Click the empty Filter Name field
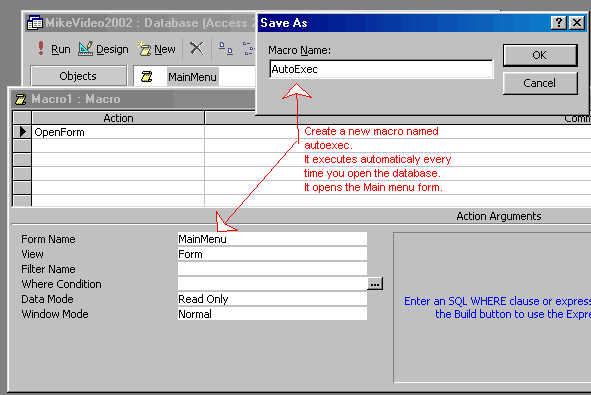The width and height of the screenshot is (591, 395). [x=272, y=269]
